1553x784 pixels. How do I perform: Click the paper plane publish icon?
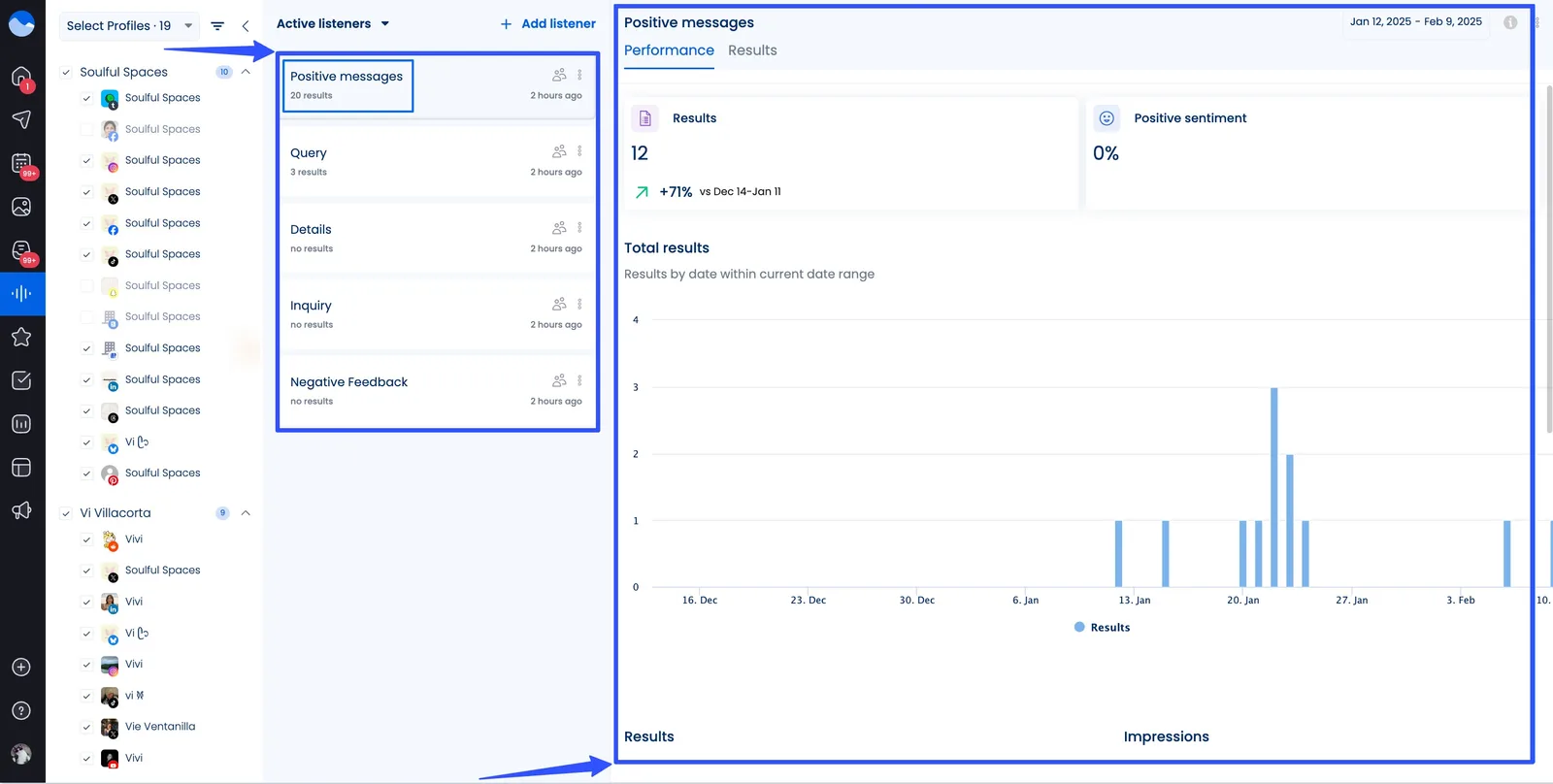pos(21,119)
